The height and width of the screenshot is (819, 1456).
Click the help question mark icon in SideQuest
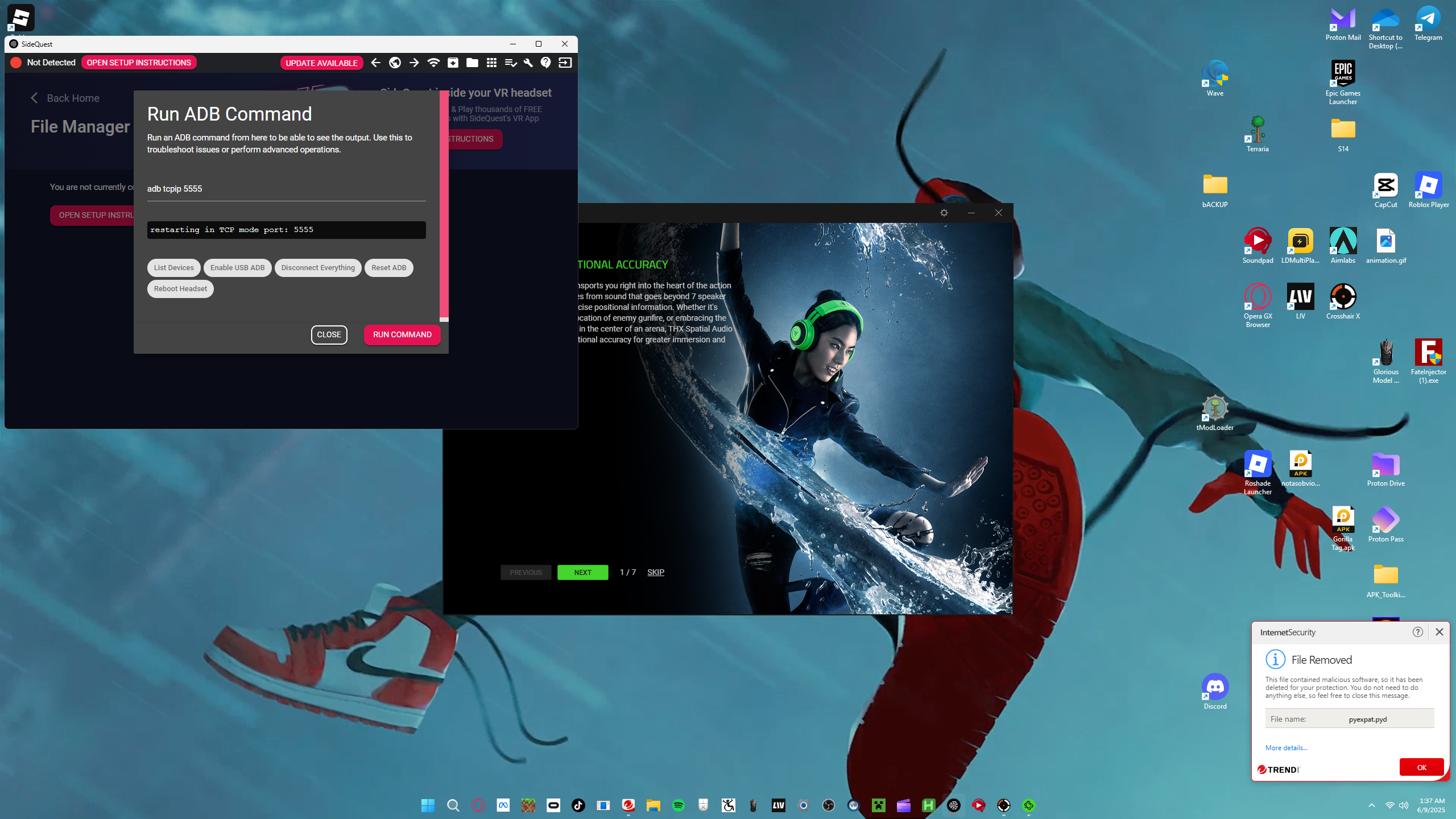546,63
